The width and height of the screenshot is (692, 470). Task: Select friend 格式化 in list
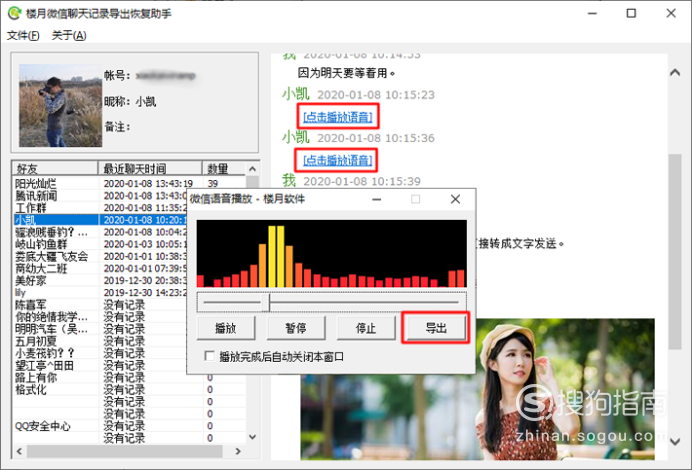[x=30, y=389]
